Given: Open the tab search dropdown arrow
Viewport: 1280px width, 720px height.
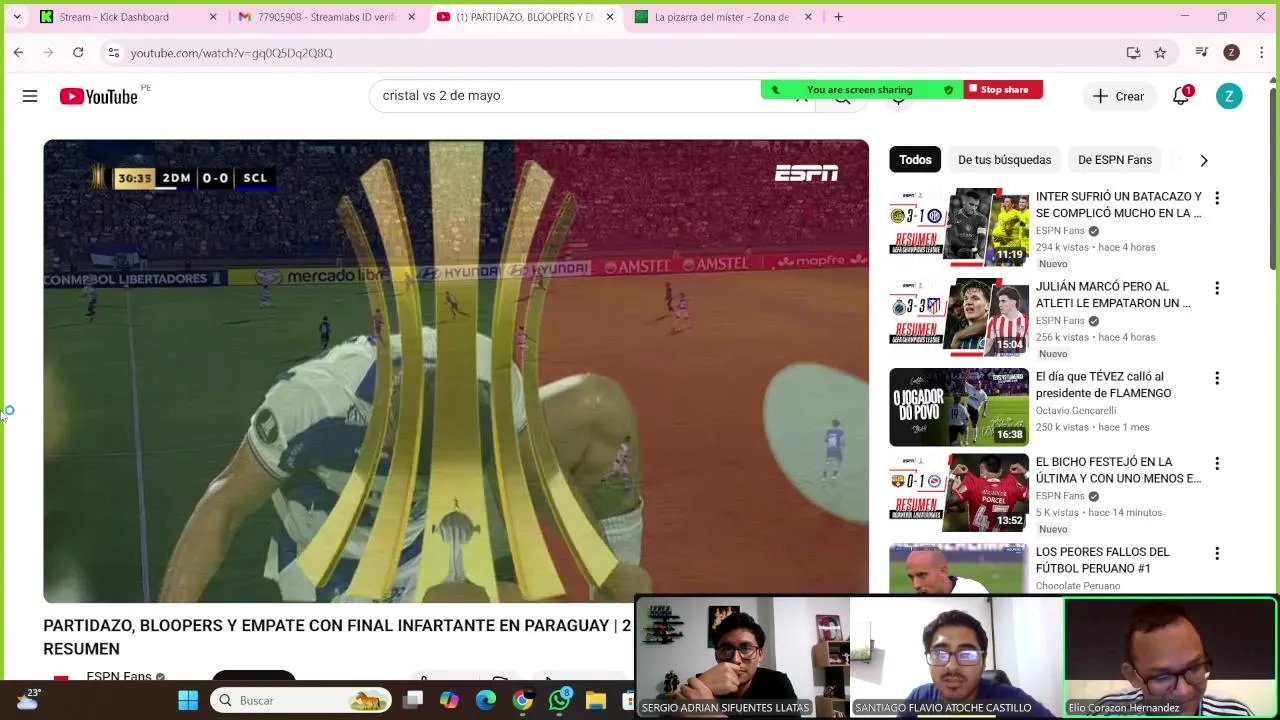Looking at the screenshot, I should click(17, 16).
